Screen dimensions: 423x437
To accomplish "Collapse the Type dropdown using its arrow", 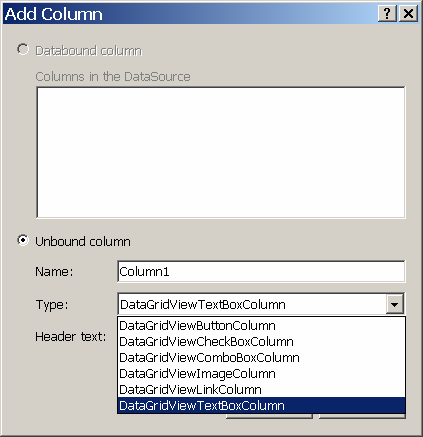I will pos(395,304).
